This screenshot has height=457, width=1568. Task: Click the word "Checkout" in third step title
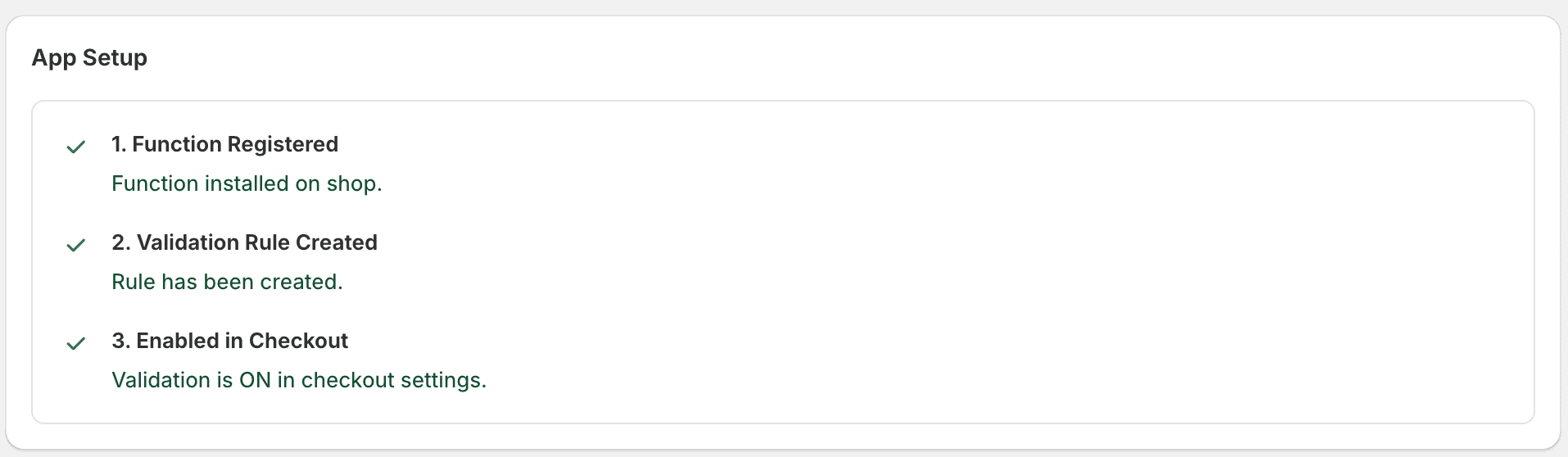[x=298, y=341]
